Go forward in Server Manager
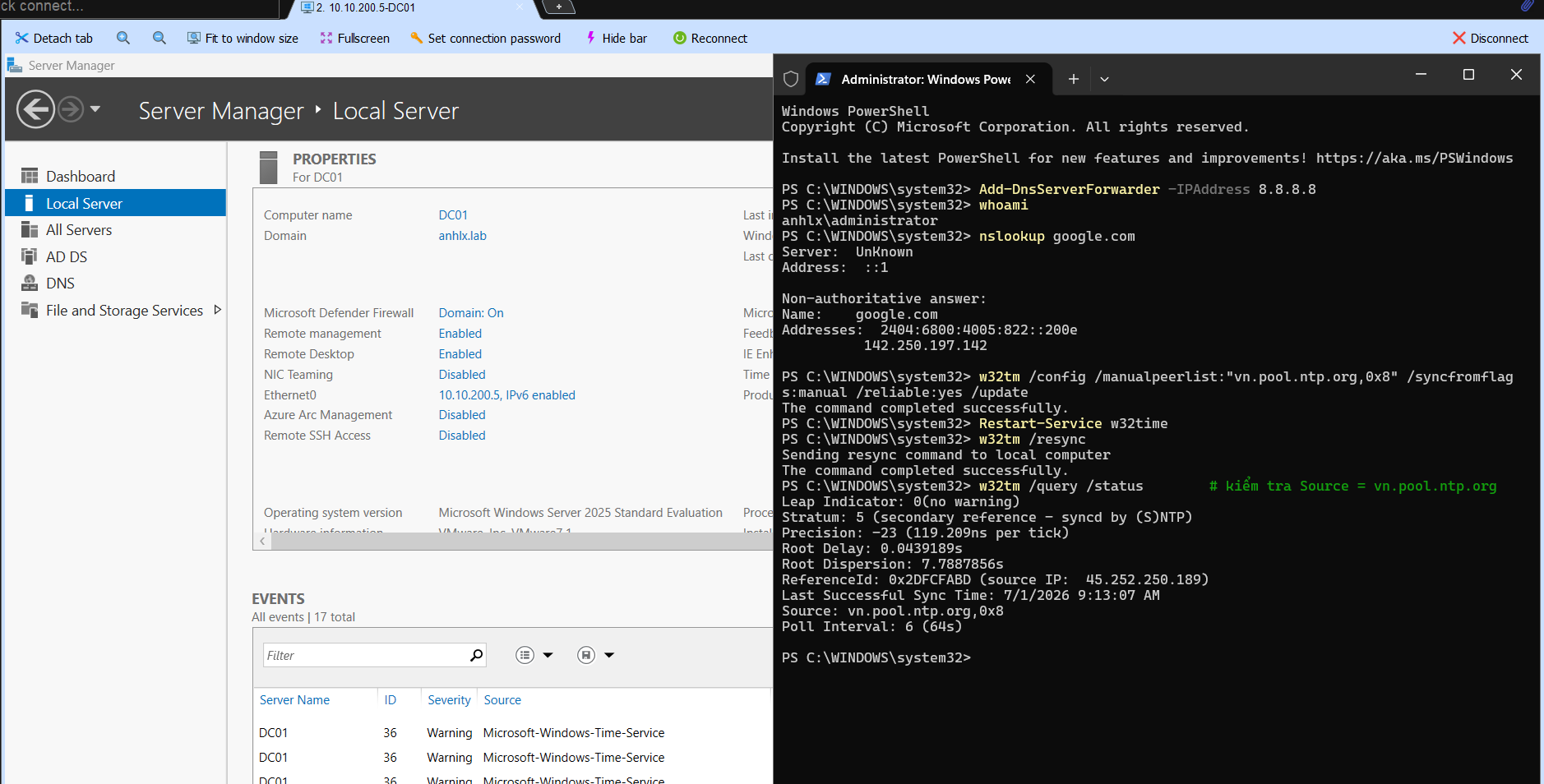Viewport: 1544px width, 784px height. (x=72, y=109)
